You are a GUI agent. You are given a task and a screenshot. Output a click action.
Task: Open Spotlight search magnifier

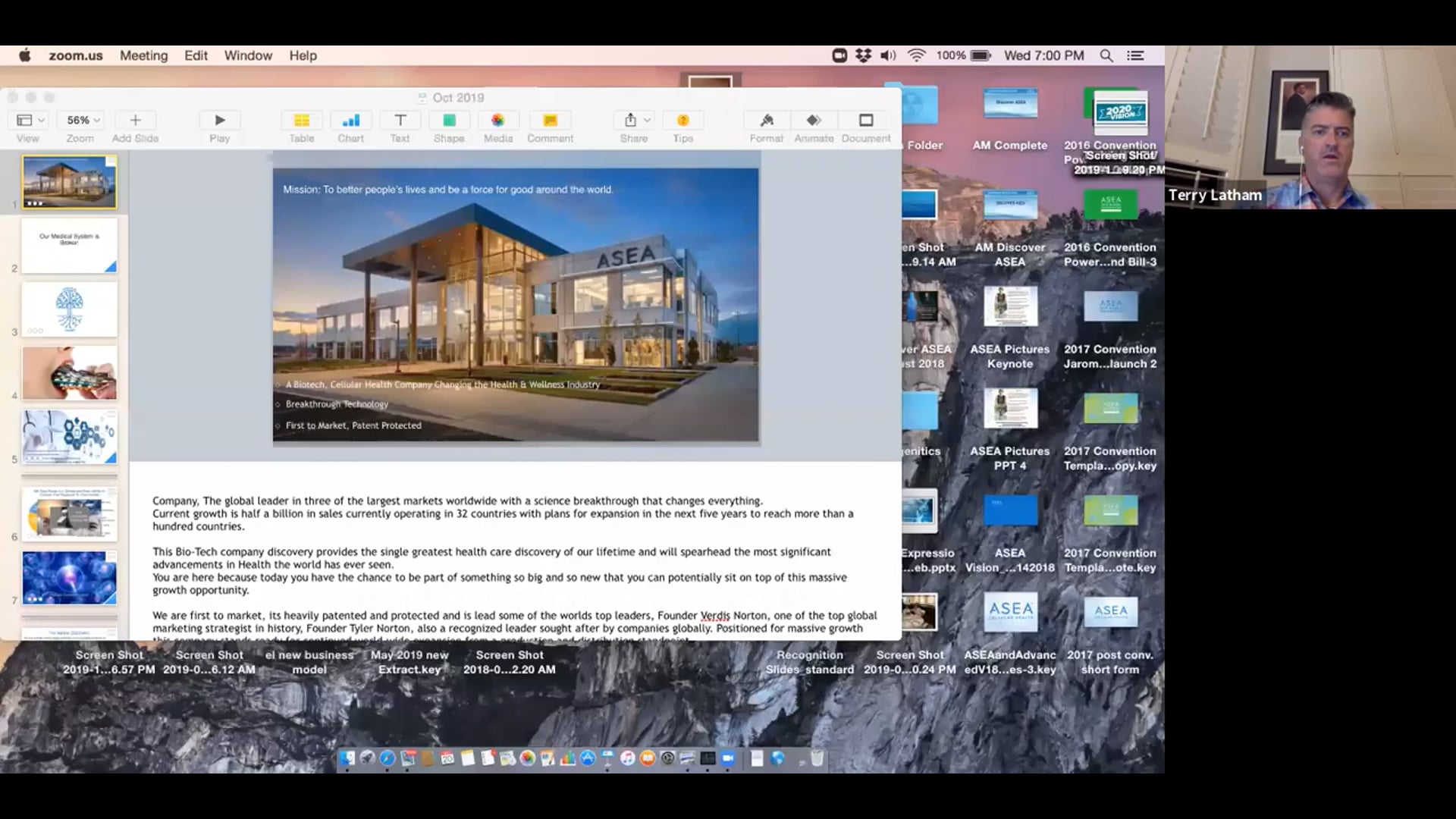click(x=1106, y=55)
